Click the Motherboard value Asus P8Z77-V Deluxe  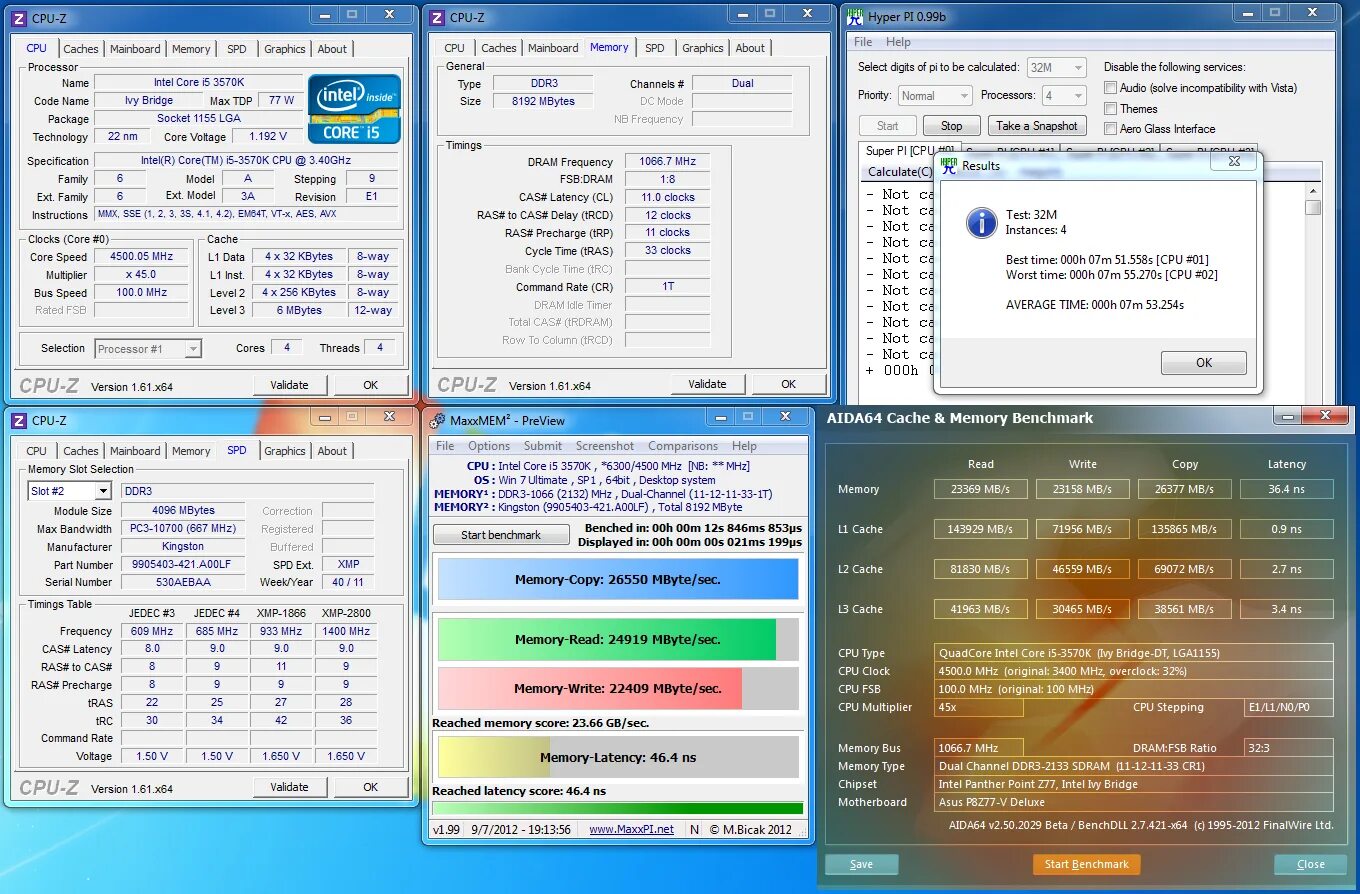(1134, 802)
